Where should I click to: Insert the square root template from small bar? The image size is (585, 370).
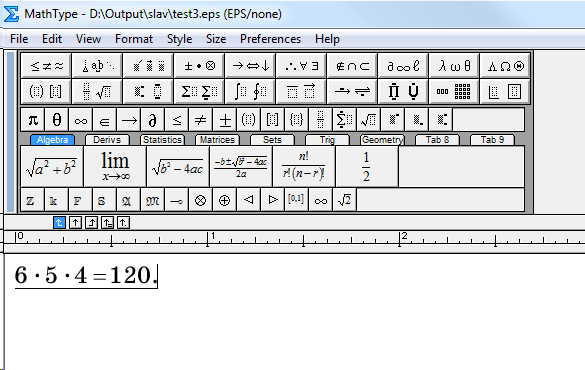pos(368,120)
